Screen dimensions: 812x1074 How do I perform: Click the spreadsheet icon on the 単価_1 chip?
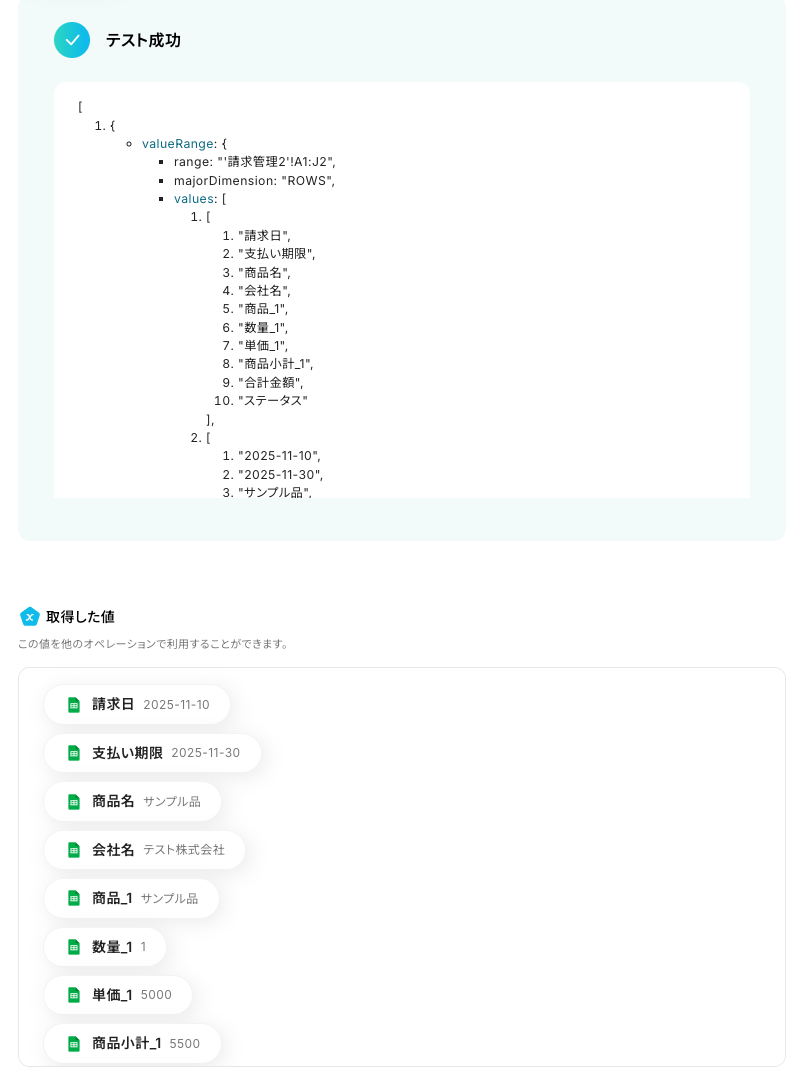(x=74, y=995)
